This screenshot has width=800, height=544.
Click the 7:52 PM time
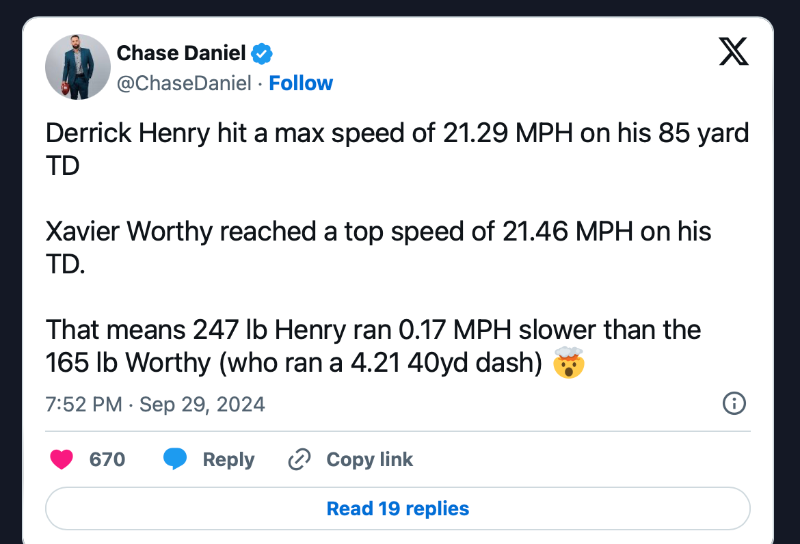[x=84, y=404]
